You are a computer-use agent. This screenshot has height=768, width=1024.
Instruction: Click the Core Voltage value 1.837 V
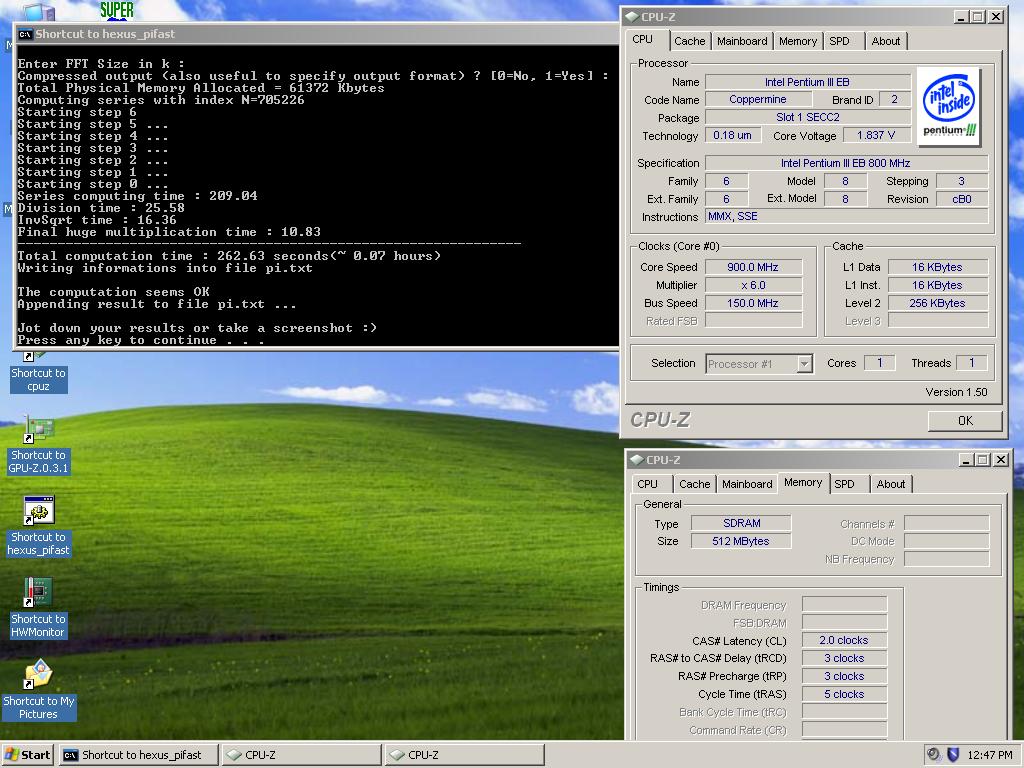pos(876,135)
